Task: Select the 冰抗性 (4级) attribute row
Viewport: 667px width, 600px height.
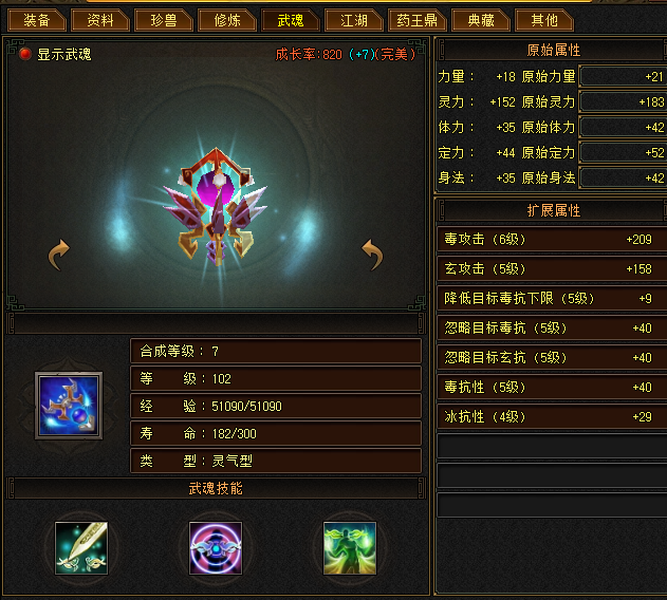Action: pos(552,417)
